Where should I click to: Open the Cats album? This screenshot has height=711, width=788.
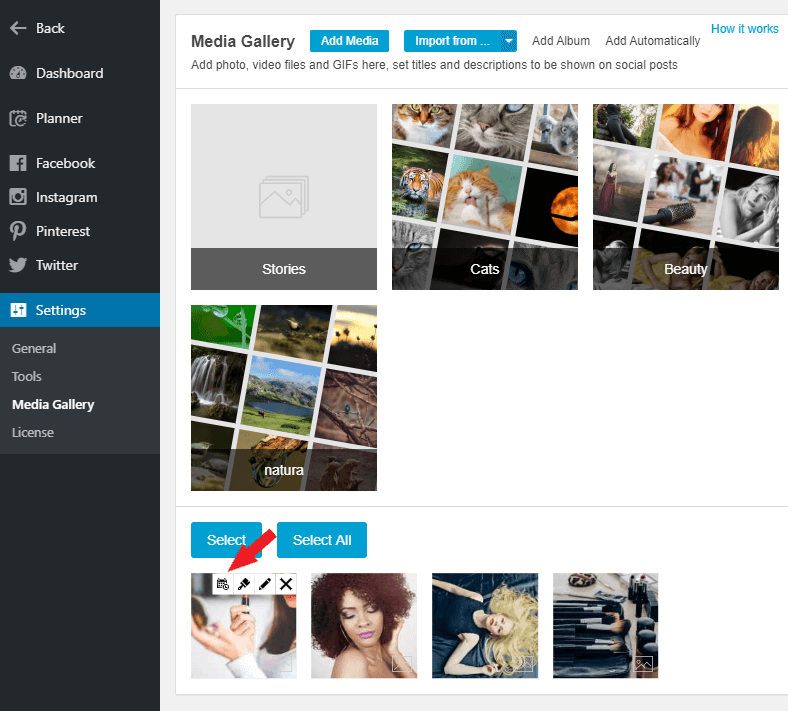click(x=485, y=197)
